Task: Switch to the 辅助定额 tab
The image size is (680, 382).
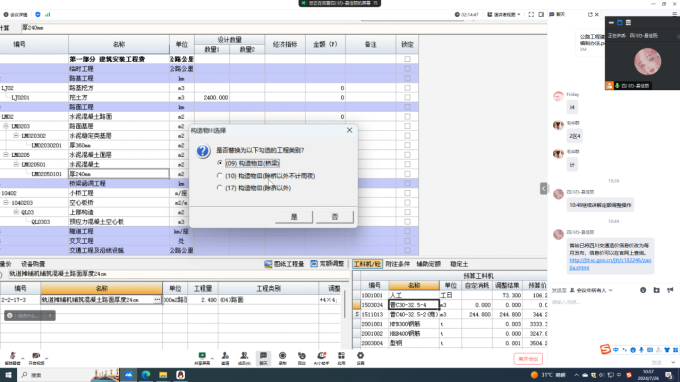Action: pos(428,264)
